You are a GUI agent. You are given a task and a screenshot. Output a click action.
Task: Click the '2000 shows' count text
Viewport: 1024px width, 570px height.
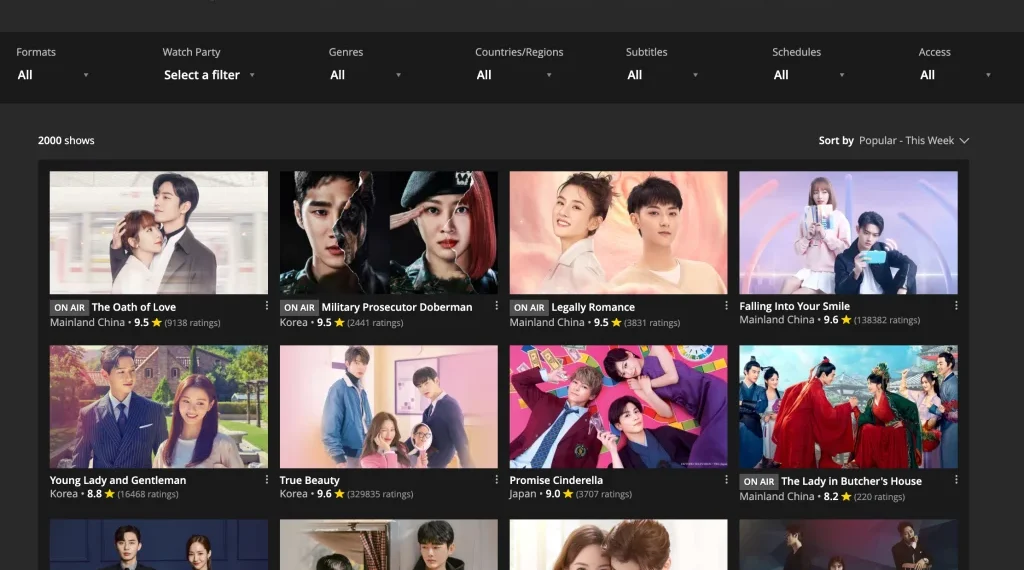66,140
